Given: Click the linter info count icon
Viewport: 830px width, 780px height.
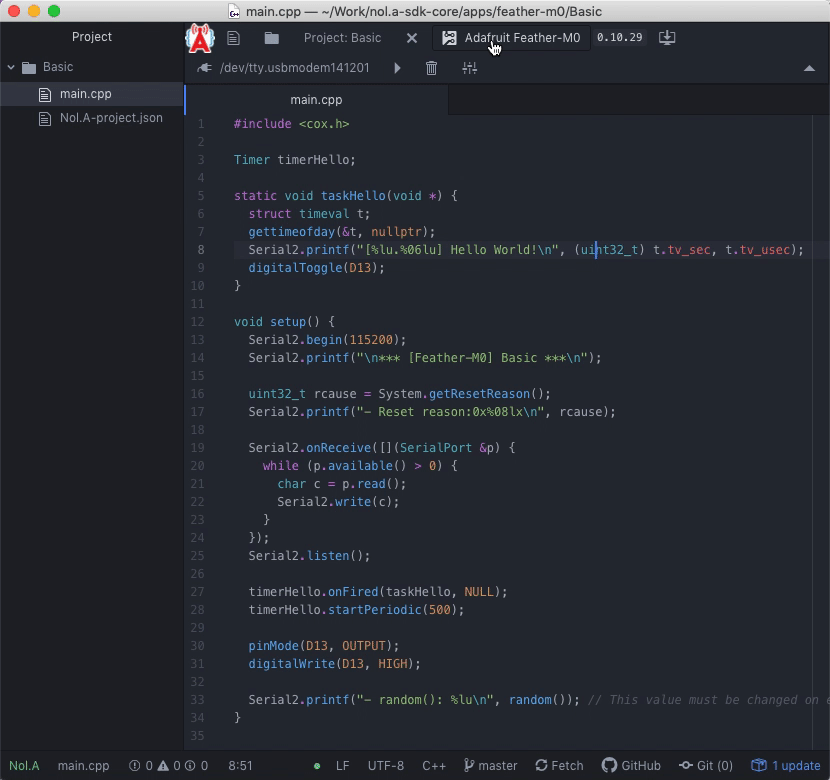Looking at the screenshot, I should click(x=191, y=766).
